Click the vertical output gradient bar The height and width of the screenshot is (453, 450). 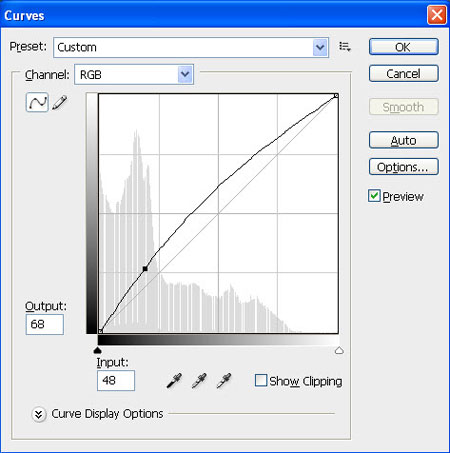[91, 213]
